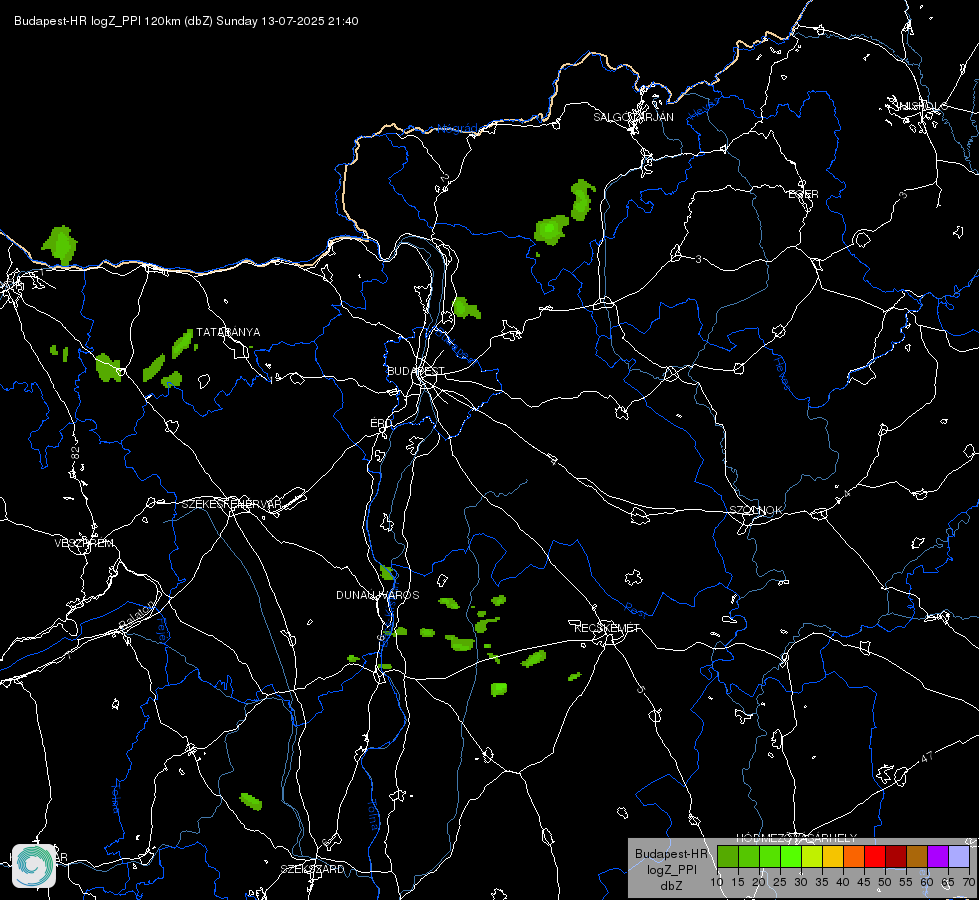Click the SALGOTARJAN city label
The width and height of the screenshot is (979, 900).
click(x=633, y=117)
